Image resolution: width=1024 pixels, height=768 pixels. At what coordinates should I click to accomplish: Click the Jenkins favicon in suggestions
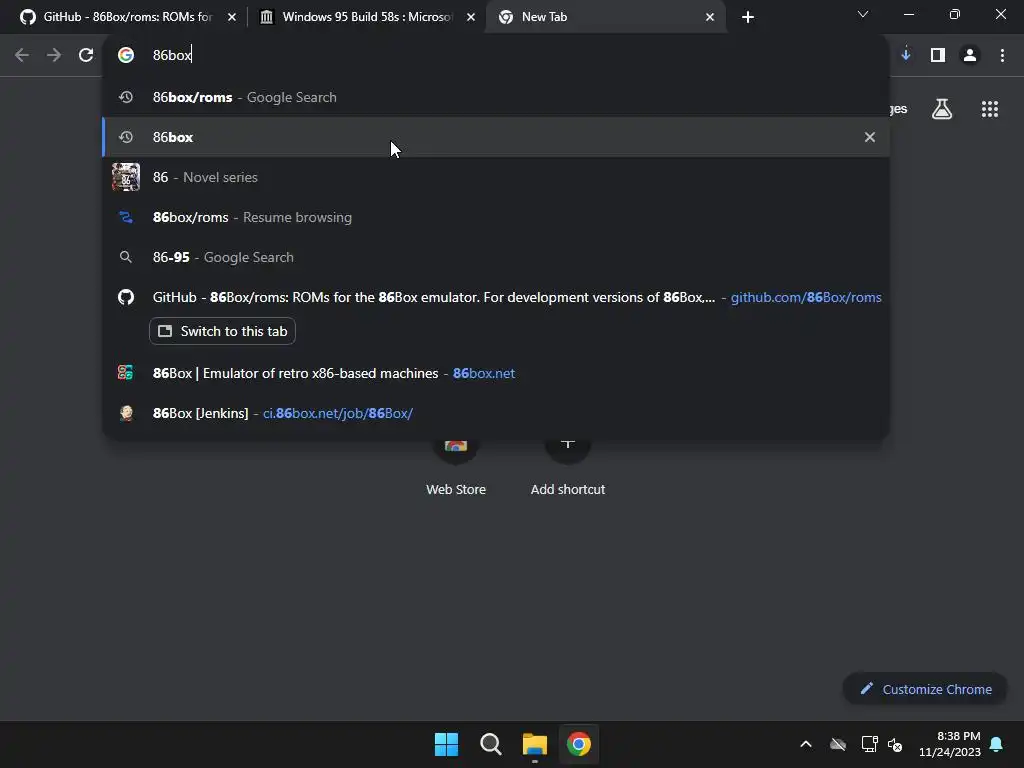pyautogui.click(x=126, y=413)
